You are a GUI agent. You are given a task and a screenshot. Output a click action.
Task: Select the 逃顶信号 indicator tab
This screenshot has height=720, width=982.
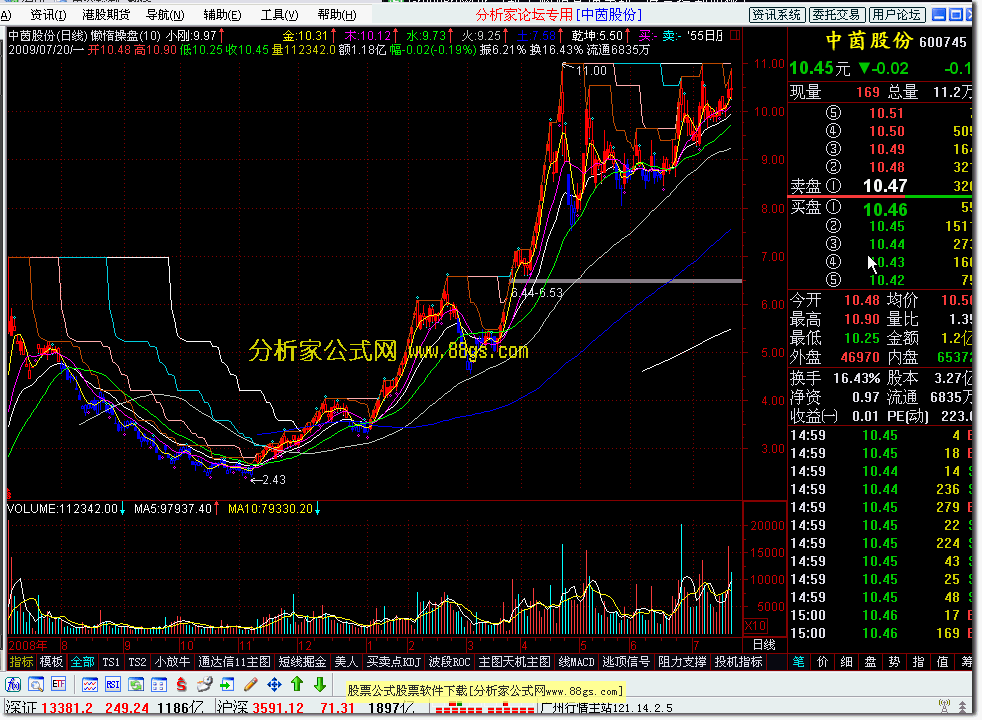coord(626,662)
